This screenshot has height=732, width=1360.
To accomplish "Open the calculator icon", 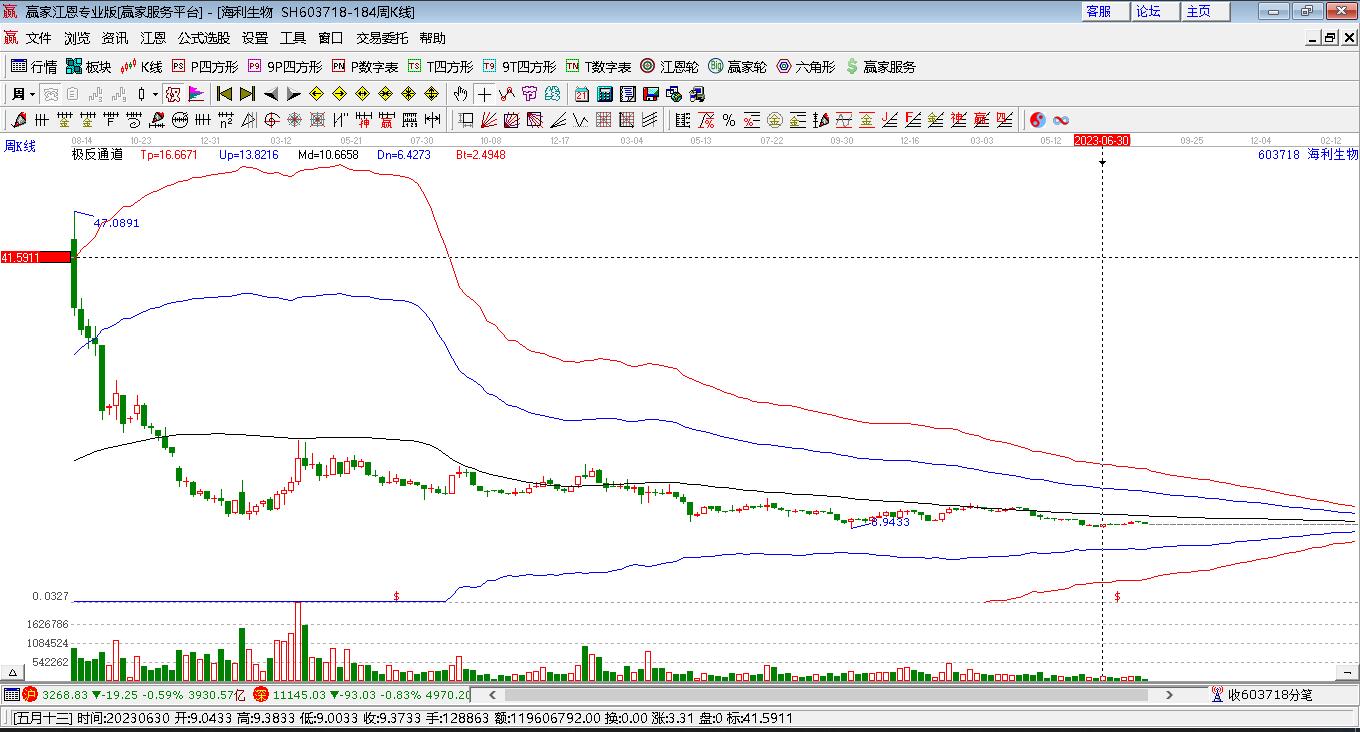I will 605,94.
